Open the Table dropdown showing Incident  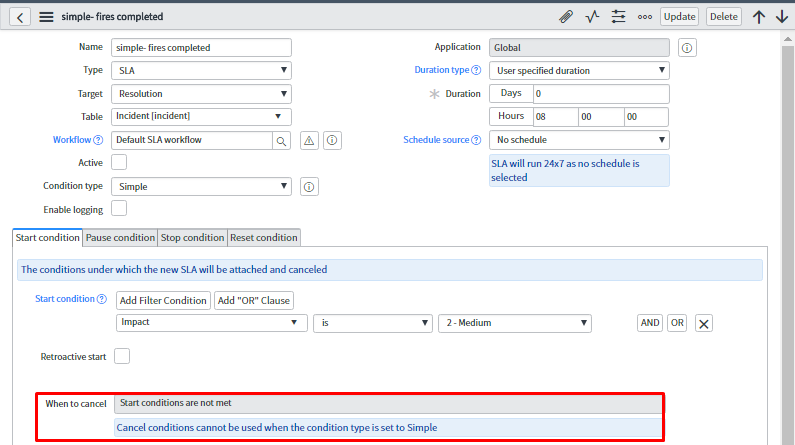201,117
